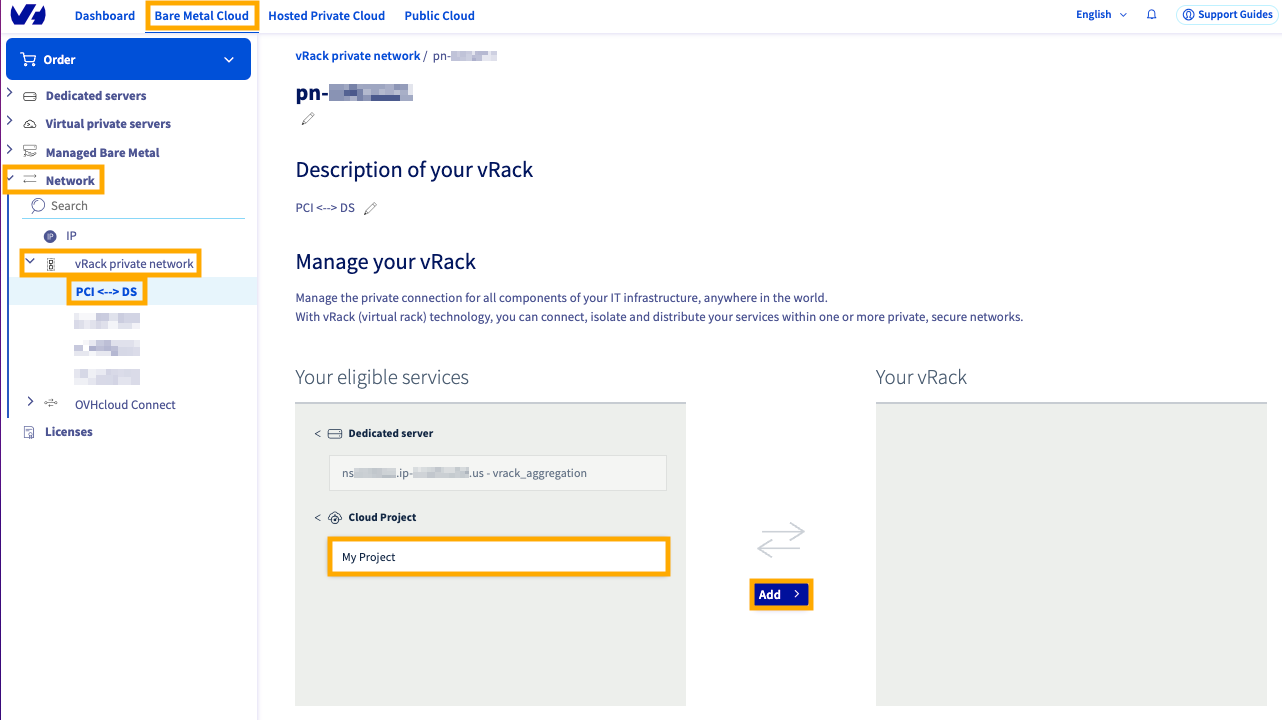Select PCI <--> DS vRack entry
1282x720 pixels.
pos(107,292)
